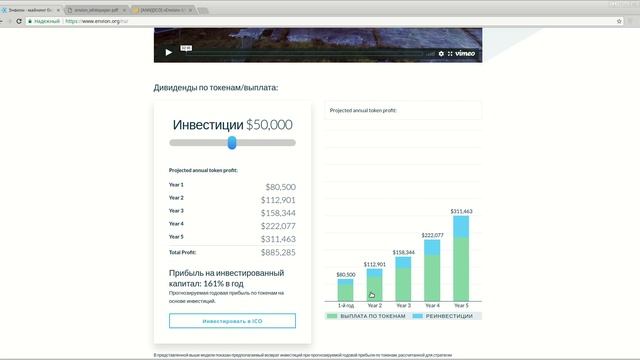The image size is (640, 360).
Task: Click the Total Profit label
Action: [x=182, y=252]
